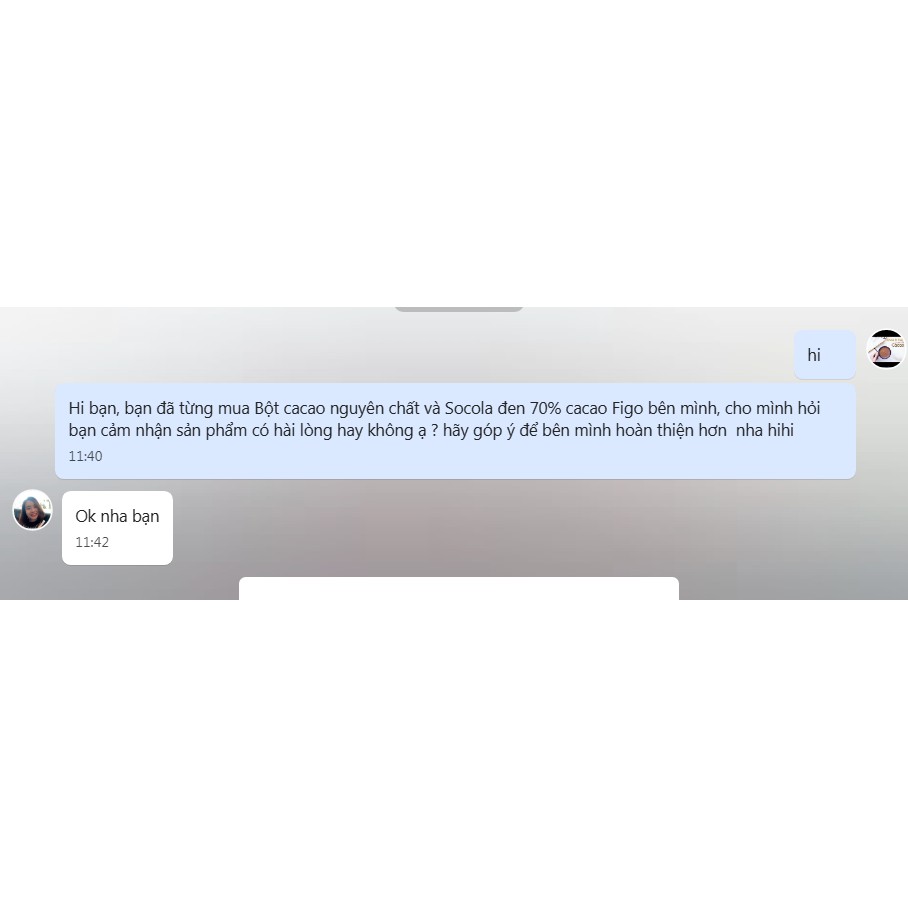This screenshot has height=908, width=908.
Task: Click the words 'Bột cacao nguyên chất'
Action: coord(337,409)
